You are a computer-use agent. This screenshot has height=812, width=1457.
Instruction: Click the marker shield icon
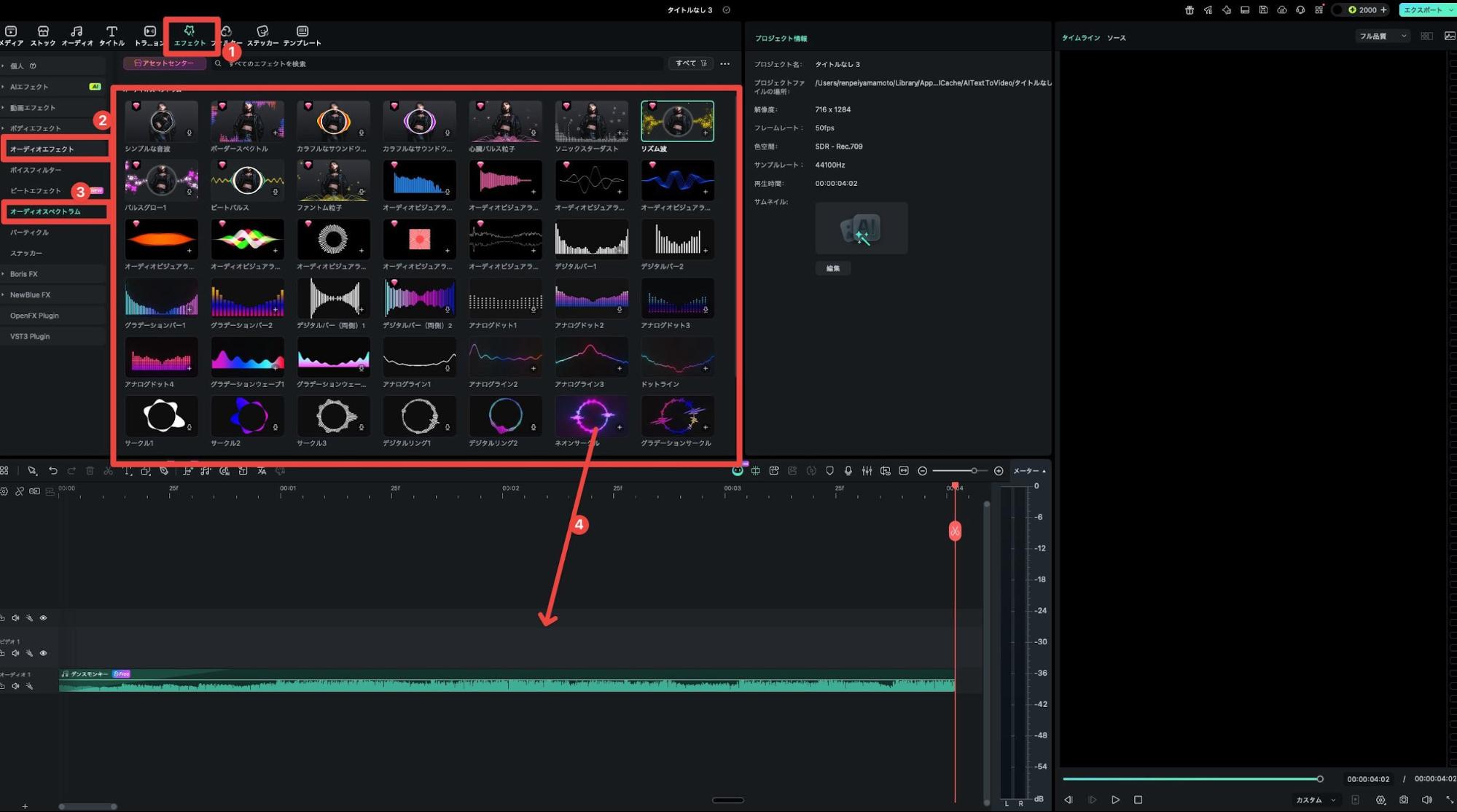[829, 471]
